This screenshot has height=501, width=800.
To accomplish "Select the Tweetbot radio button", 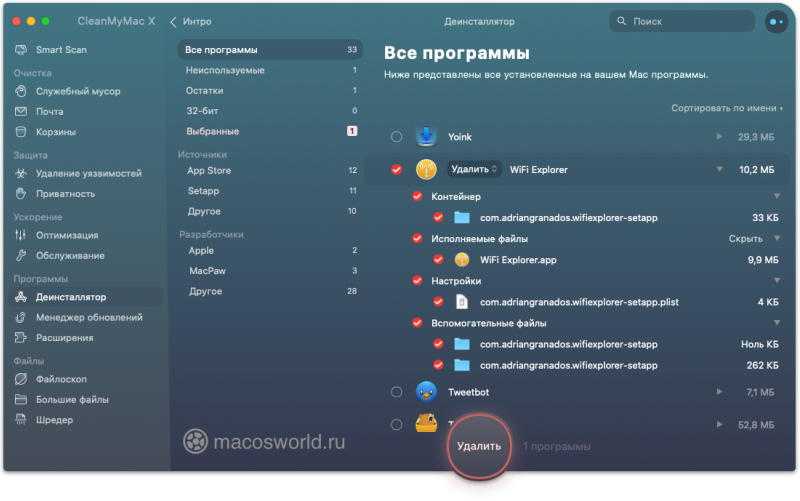I will 396,392.
